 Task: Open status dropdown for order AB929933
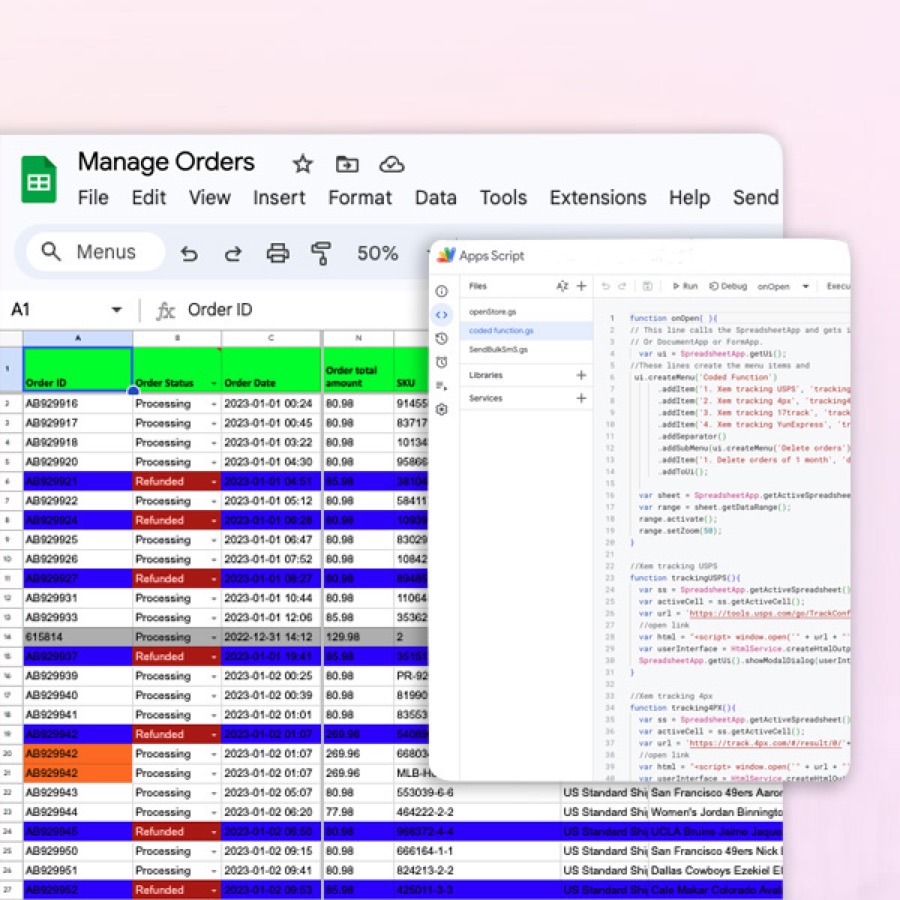(214, 618)
